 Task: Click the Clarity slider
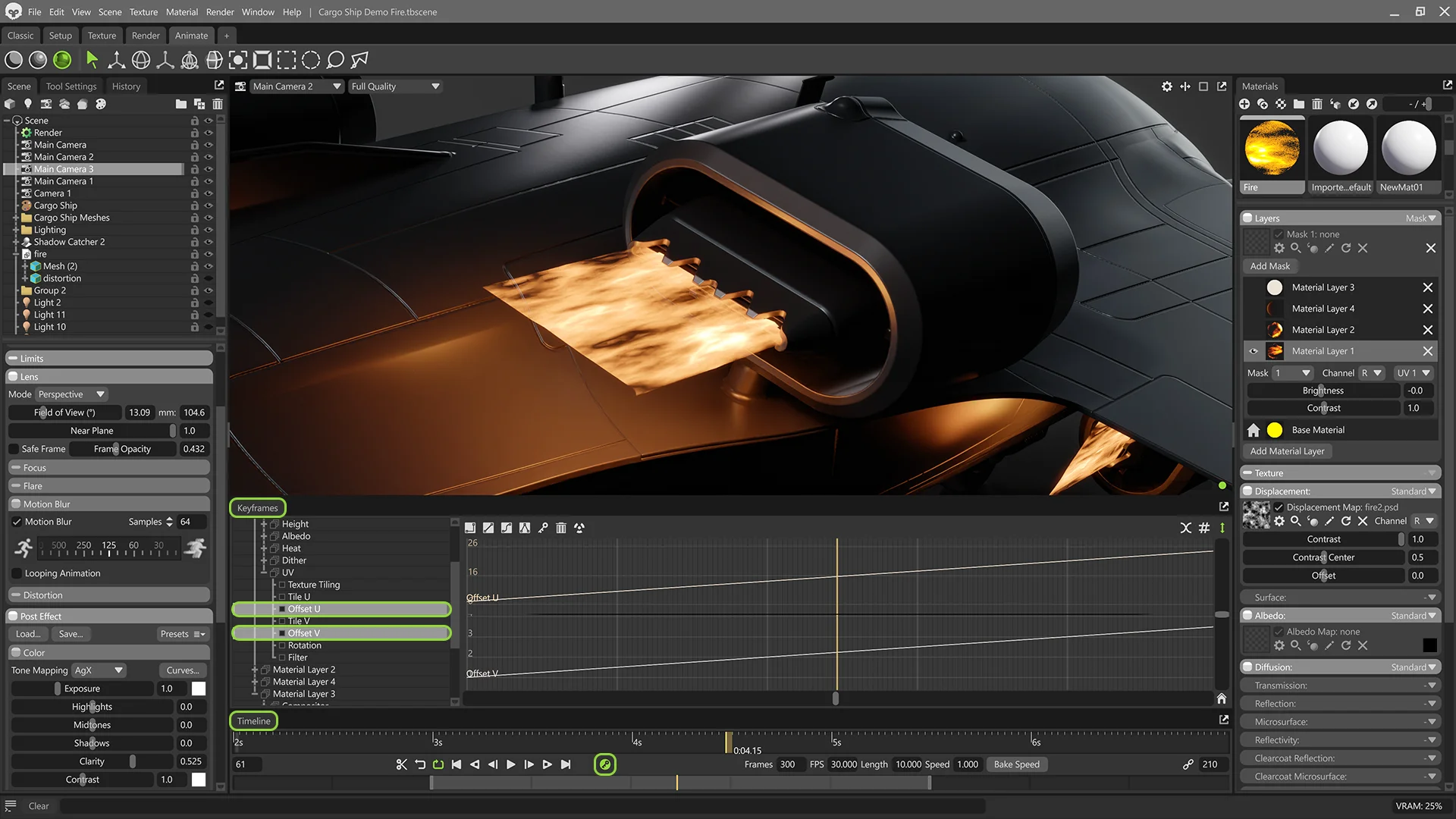point(92,761)
